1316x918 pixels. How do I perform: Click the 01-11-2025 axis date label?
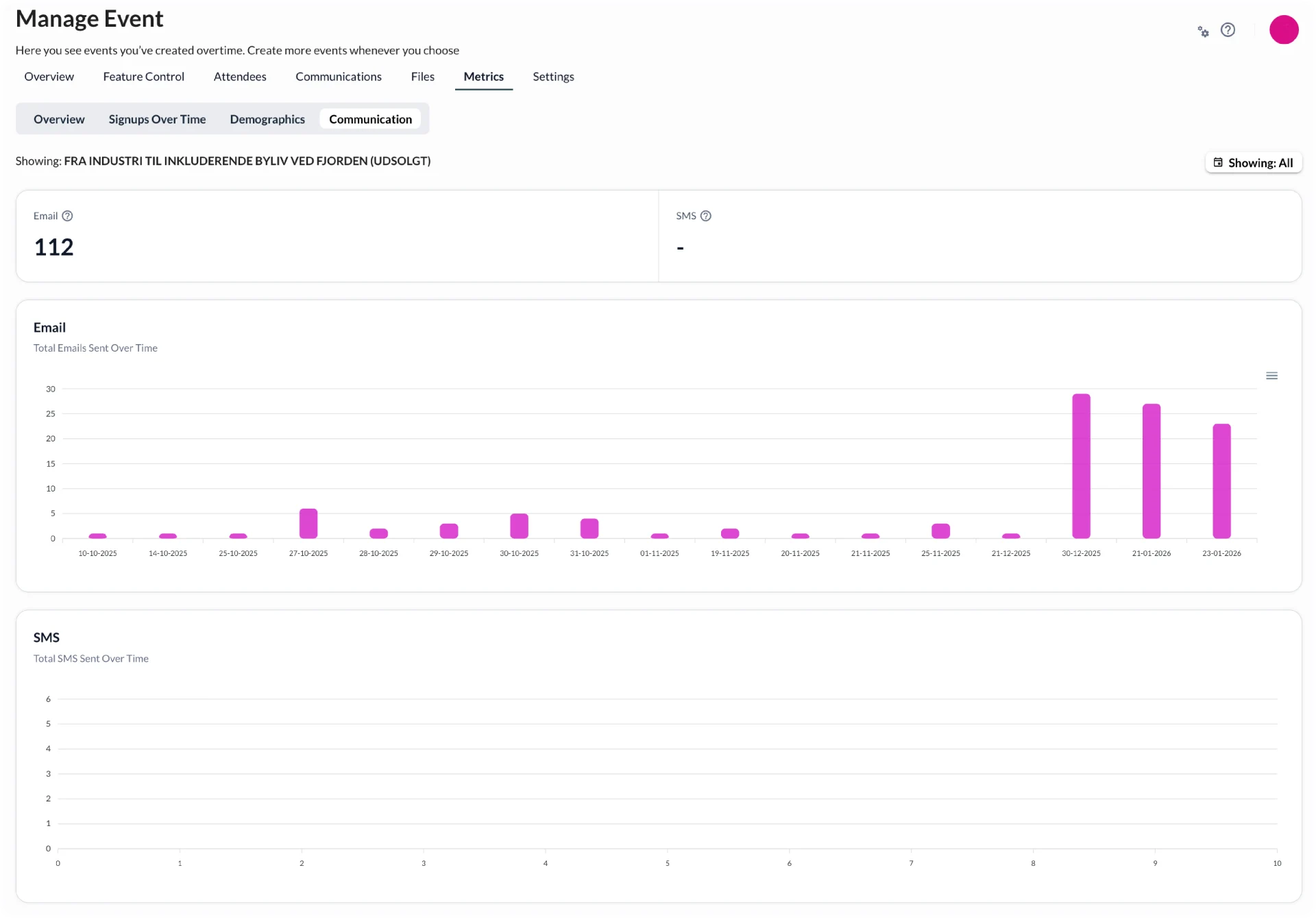660,553
